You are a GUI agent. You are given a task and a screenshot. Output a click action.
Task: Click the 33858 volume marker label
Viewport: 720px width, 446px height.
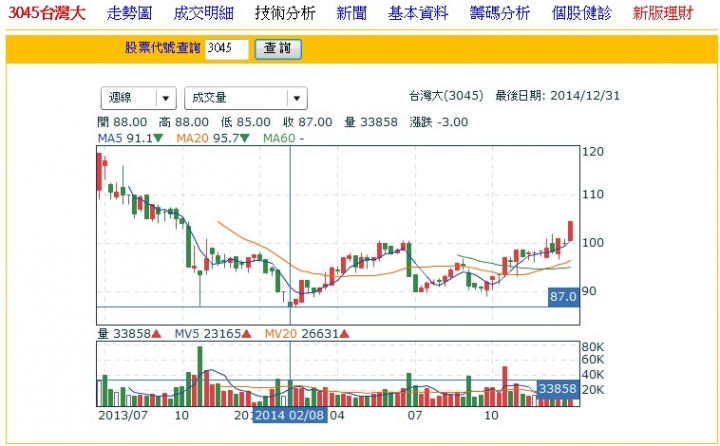coord(557,389)
